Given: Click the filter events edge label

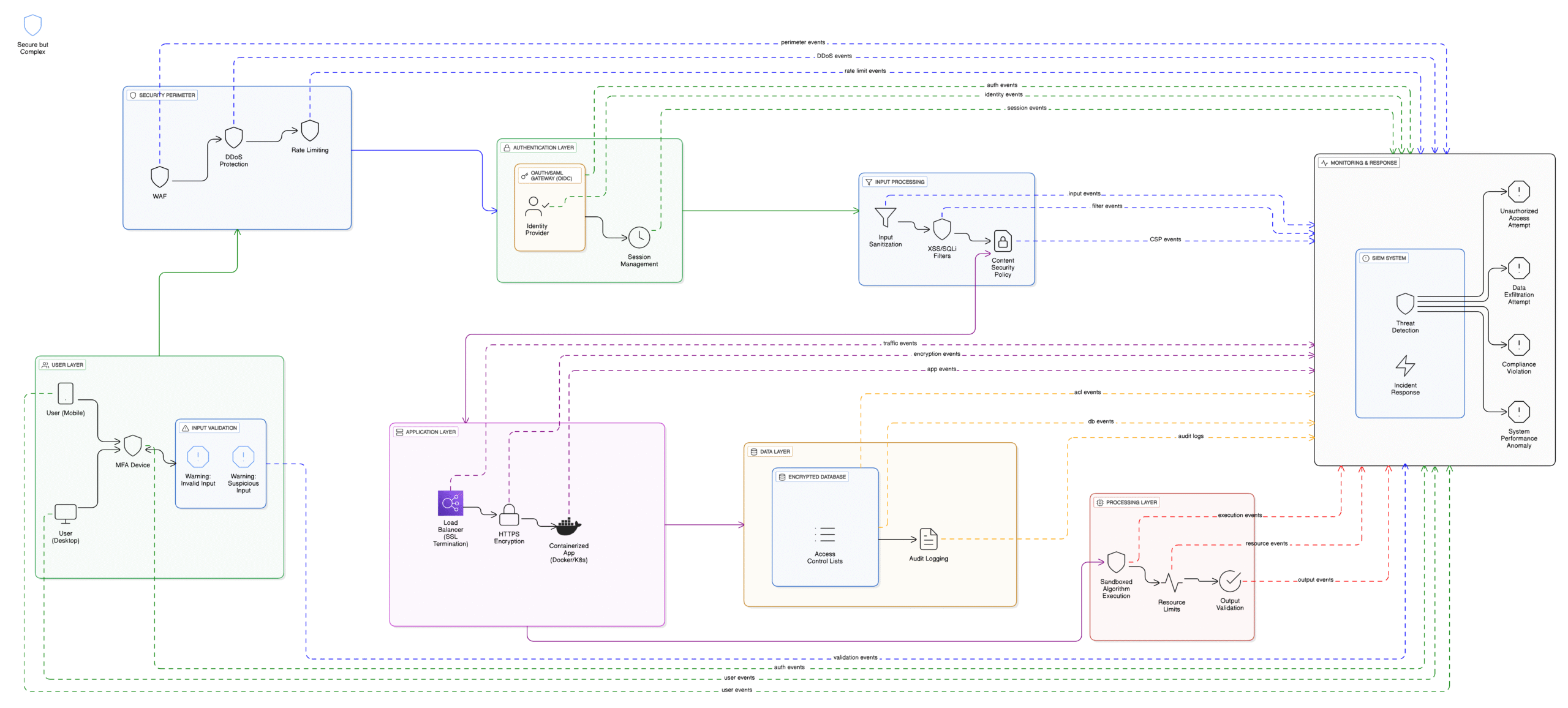Looking at the screenshot, I should coord(1106,206).
